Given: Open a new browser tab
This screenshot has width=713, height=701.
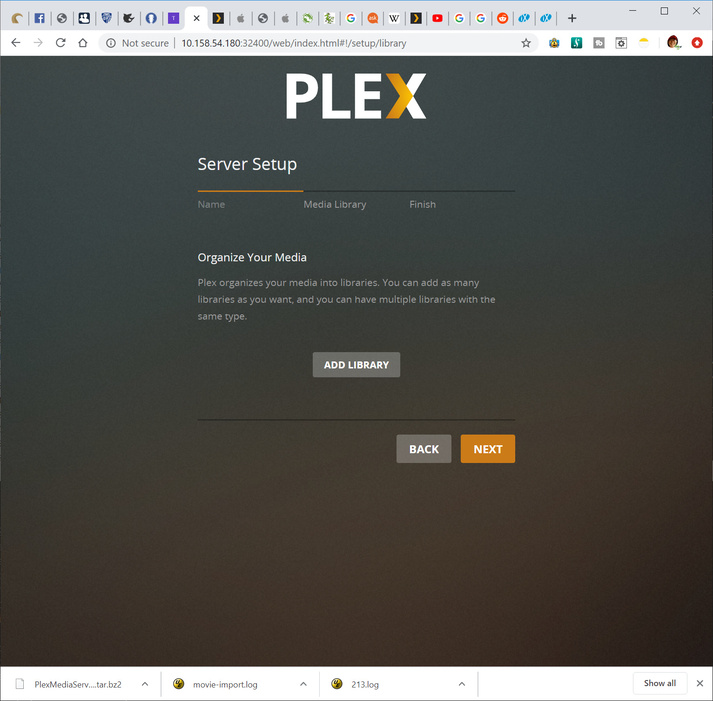Looking at the screenshot, I should pos(572,18).
